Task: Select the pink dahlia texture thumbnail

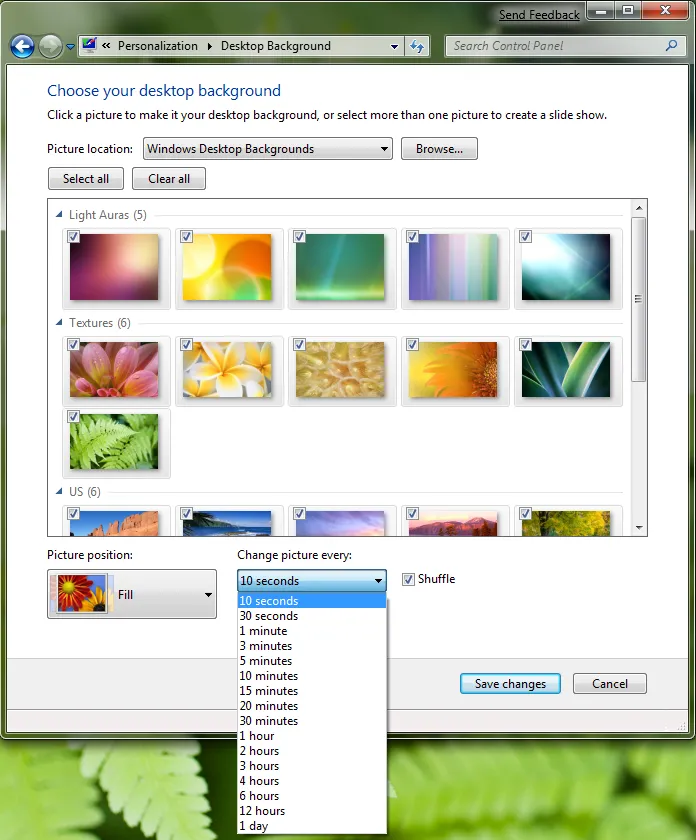Action: coord(114,370)
